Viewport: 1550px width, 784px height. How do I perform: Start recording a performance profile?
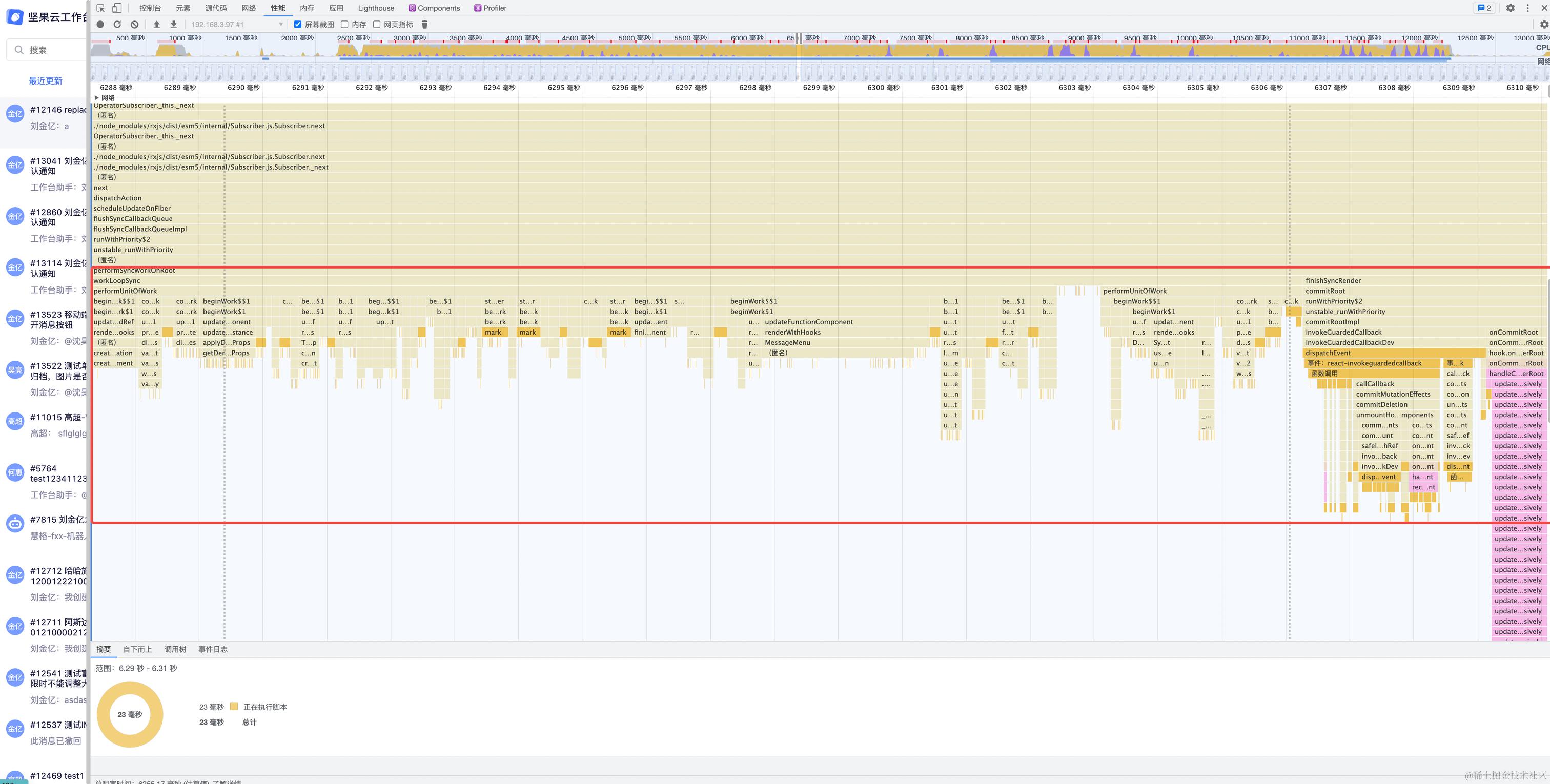click(x=100, y=25)
